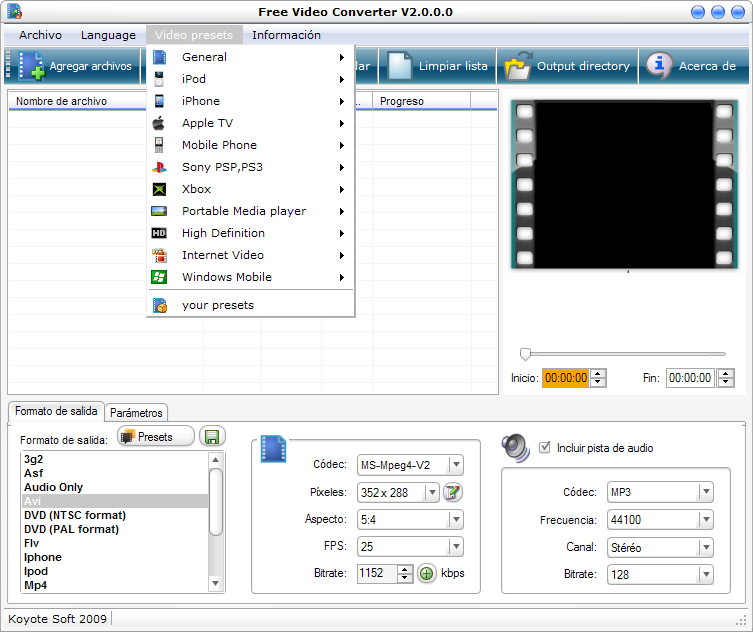This screenshot has height=632, width=753.
Task: Click the Presets button
Action: click(155, 437)
